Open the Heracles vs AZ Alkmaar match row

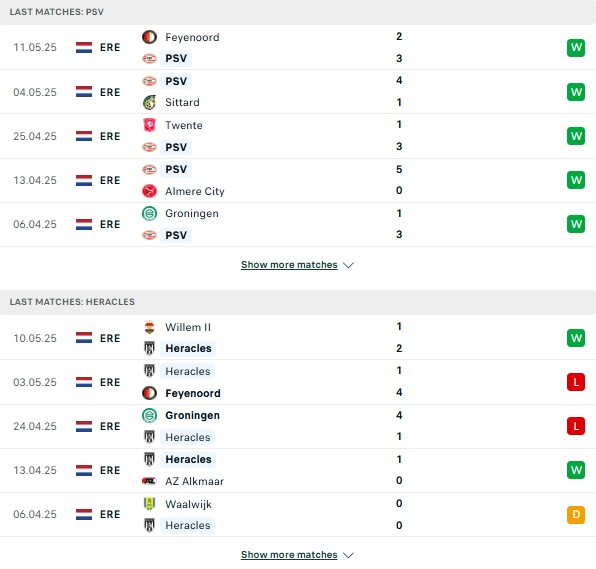[298, 470]
